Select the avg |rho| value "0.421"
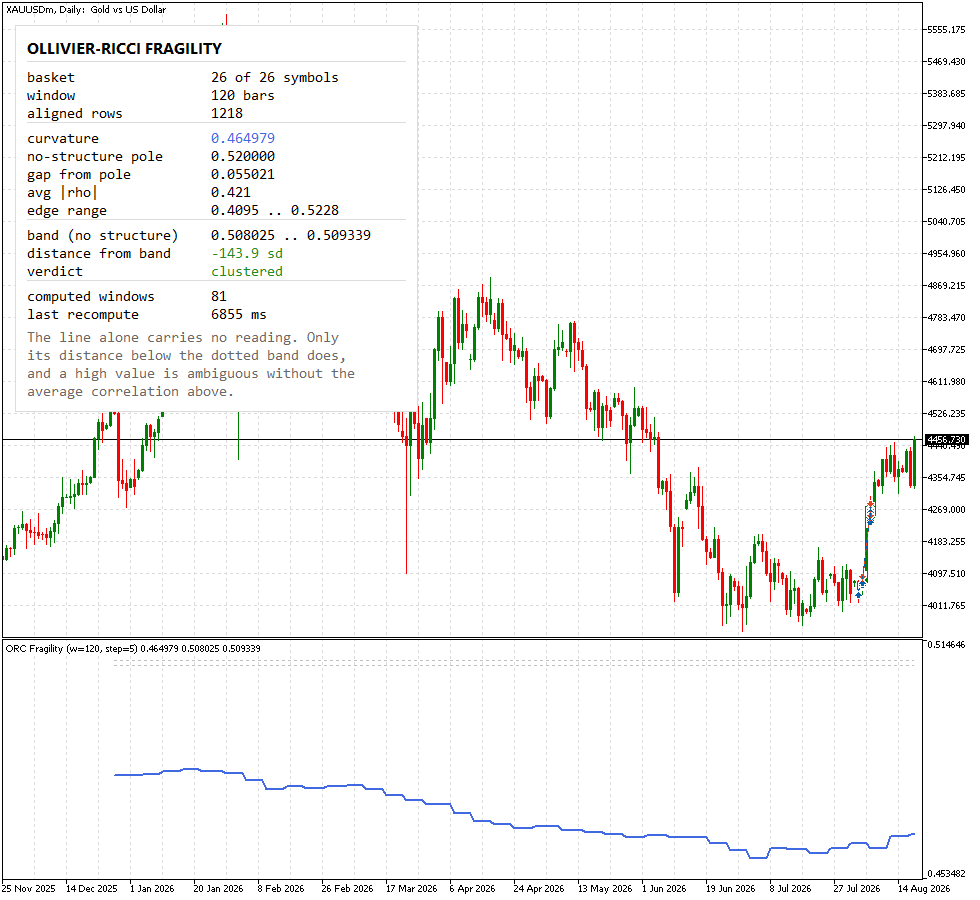This screenshot has width=980, height=900. (231, 192)
